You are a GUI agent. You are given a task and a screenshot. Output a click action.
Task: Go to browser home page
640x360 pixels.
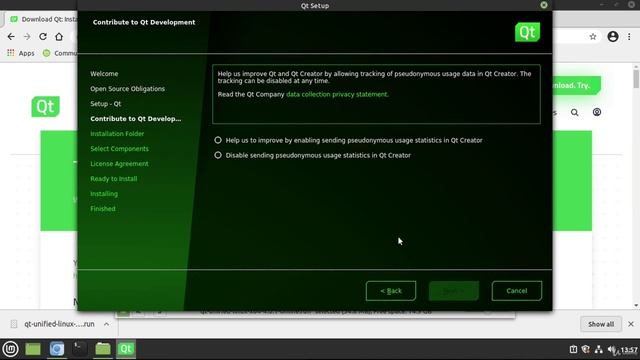click(59, 37)
